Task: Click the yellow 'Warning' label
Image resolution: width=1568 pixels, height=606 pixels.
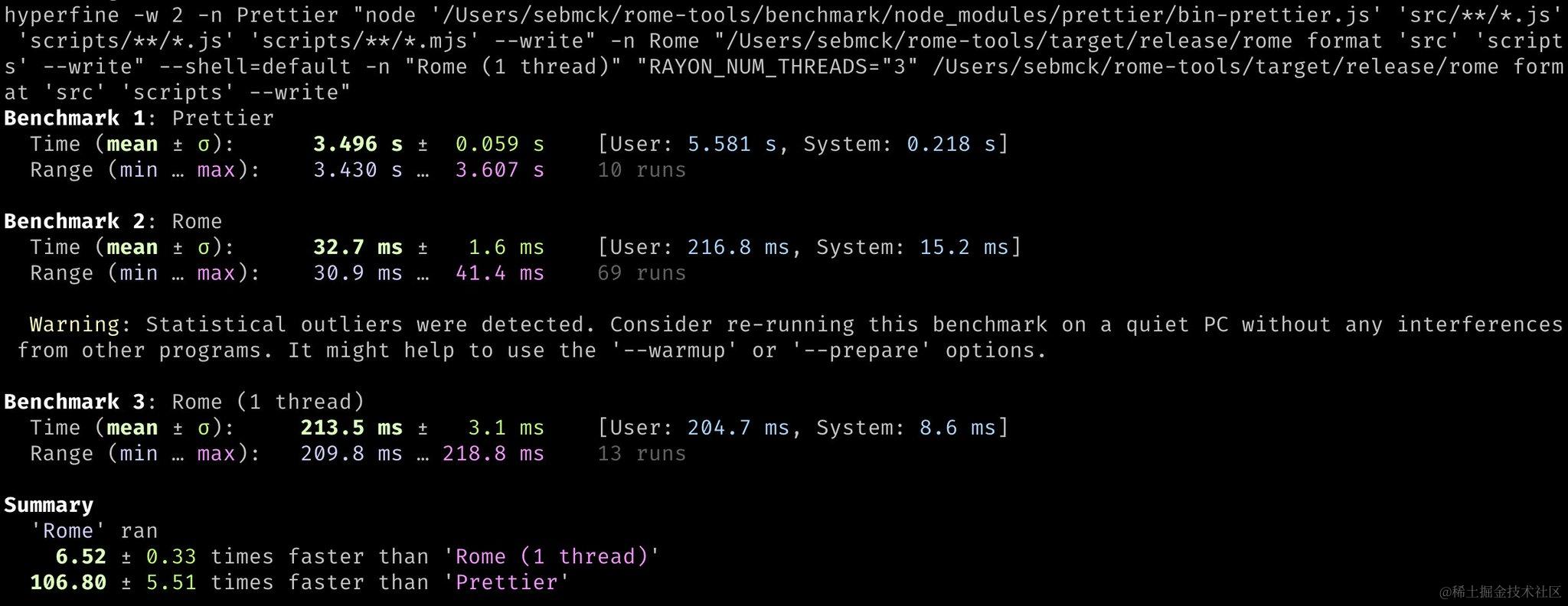Action: pyautogui.click(x=74, y=324)
